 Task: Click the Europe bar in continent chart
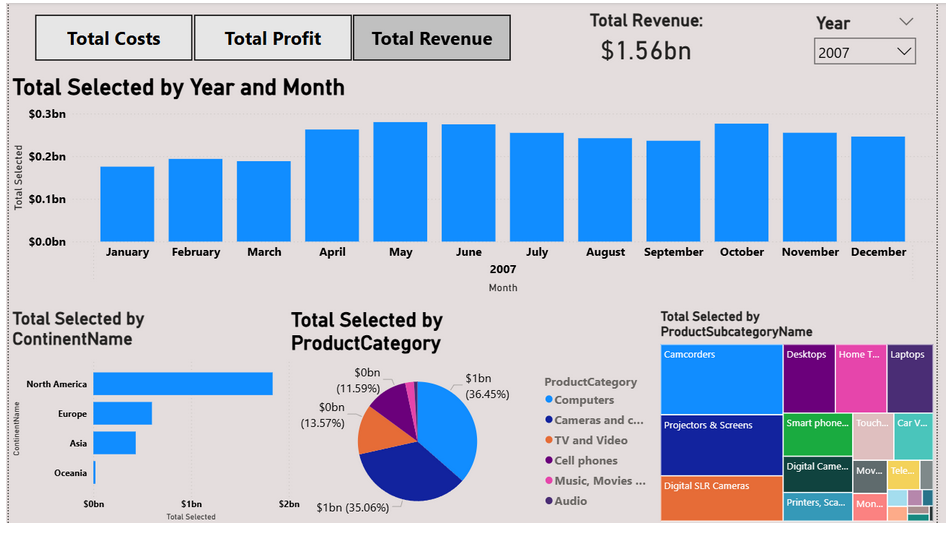(x=122, y=413)
